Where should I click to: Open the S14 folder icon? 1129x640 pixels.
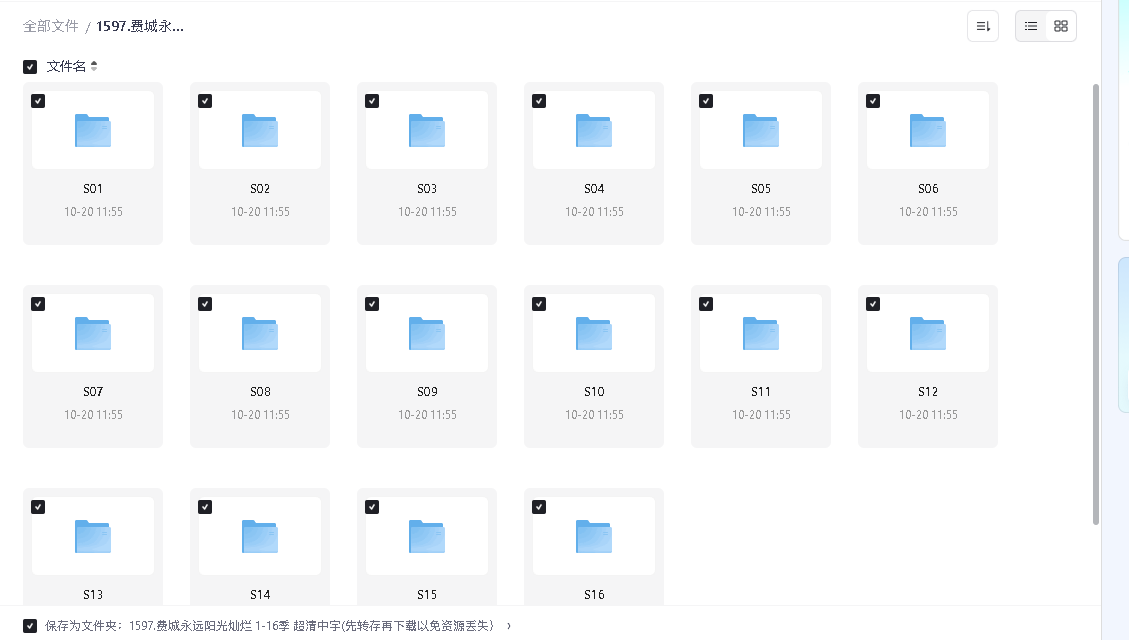pyautogui.click(x=260, y=537)
